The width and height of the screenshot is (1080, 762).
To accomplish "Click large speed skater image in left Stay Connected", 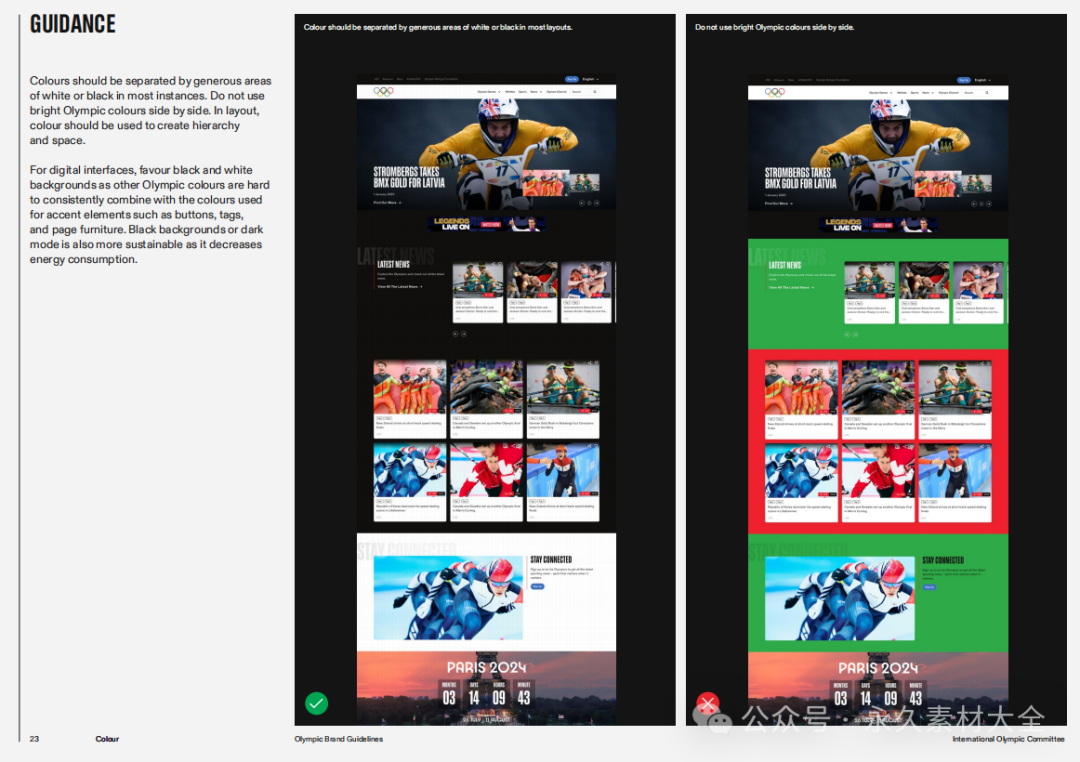I will pyautogui.click(x=448, y=597).
